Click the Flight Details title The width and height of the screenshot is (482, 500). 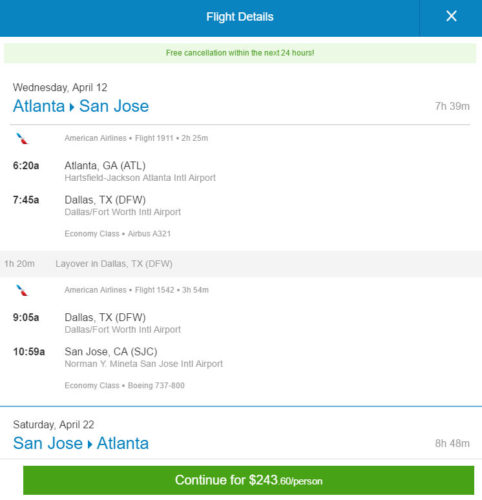coord(240,17)
